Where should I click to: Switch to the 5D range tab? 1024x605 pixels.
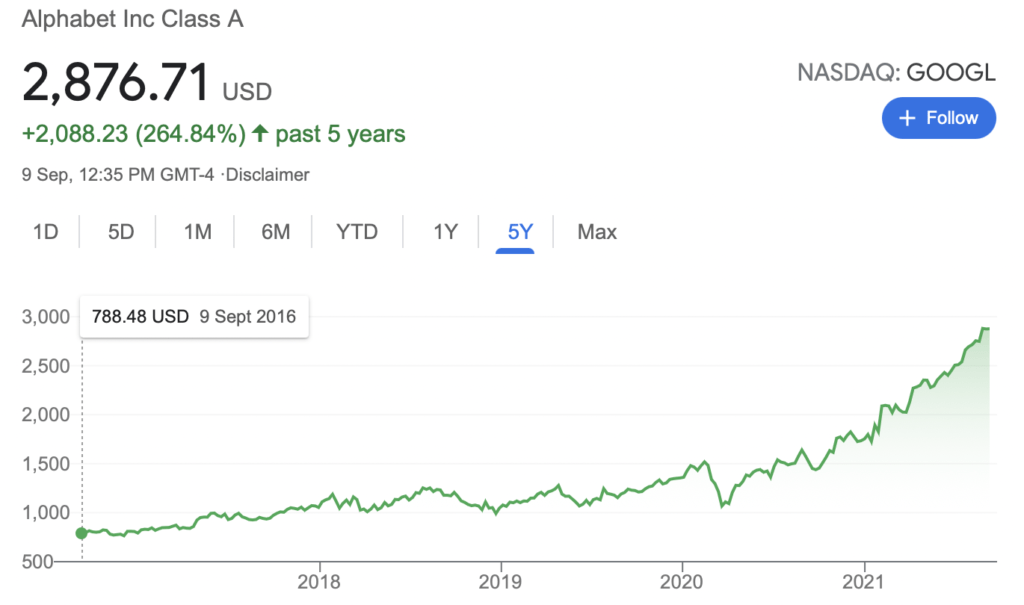(121, 232)
